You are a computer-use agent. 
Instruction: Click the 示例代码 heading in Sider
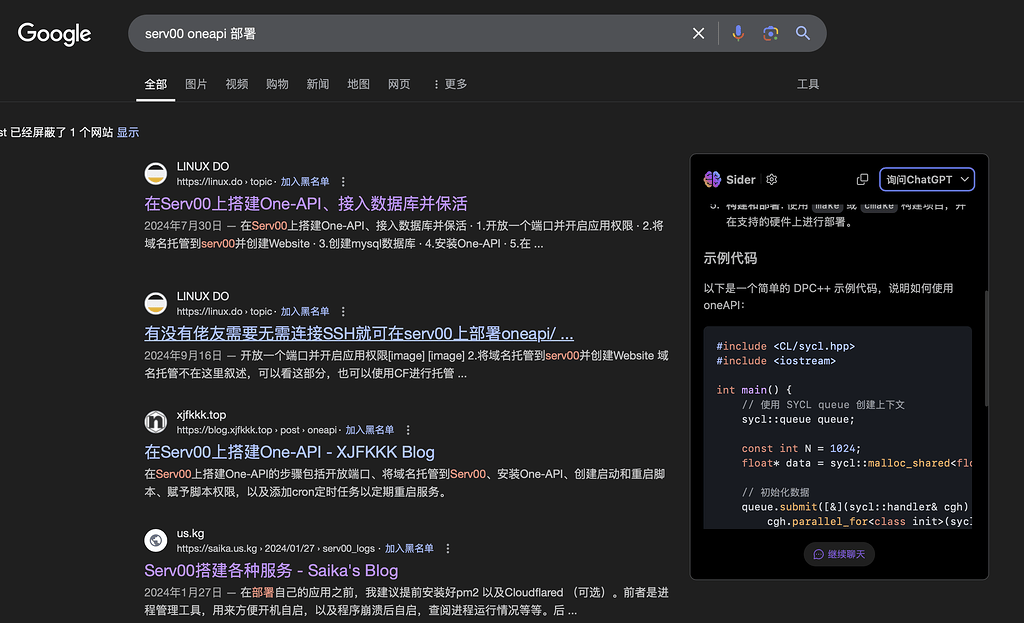point(730,259)
